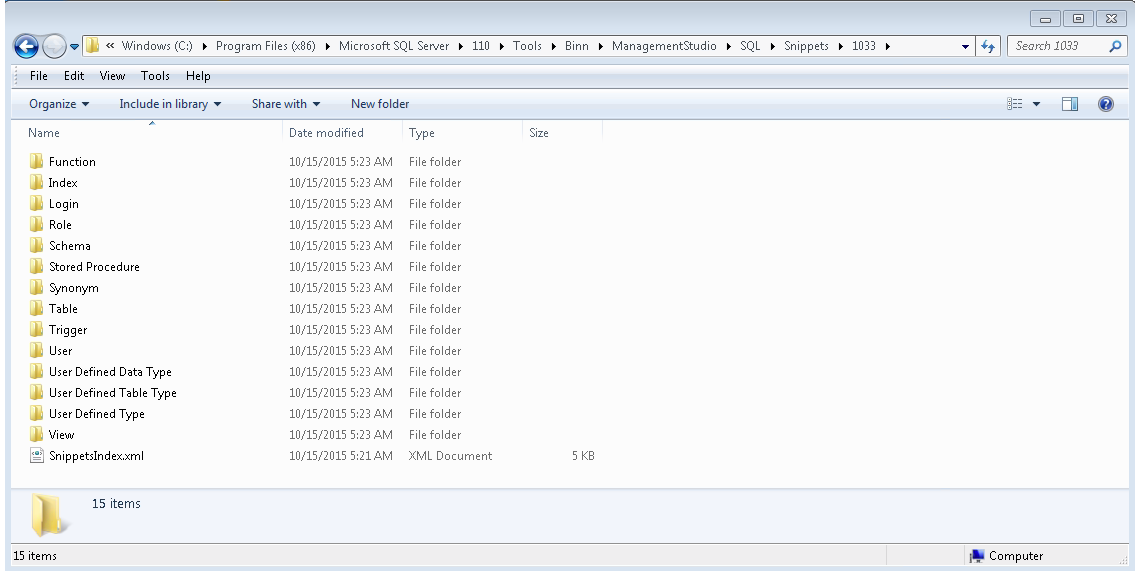Click the Forward navigation arrow button

[54, 46]
